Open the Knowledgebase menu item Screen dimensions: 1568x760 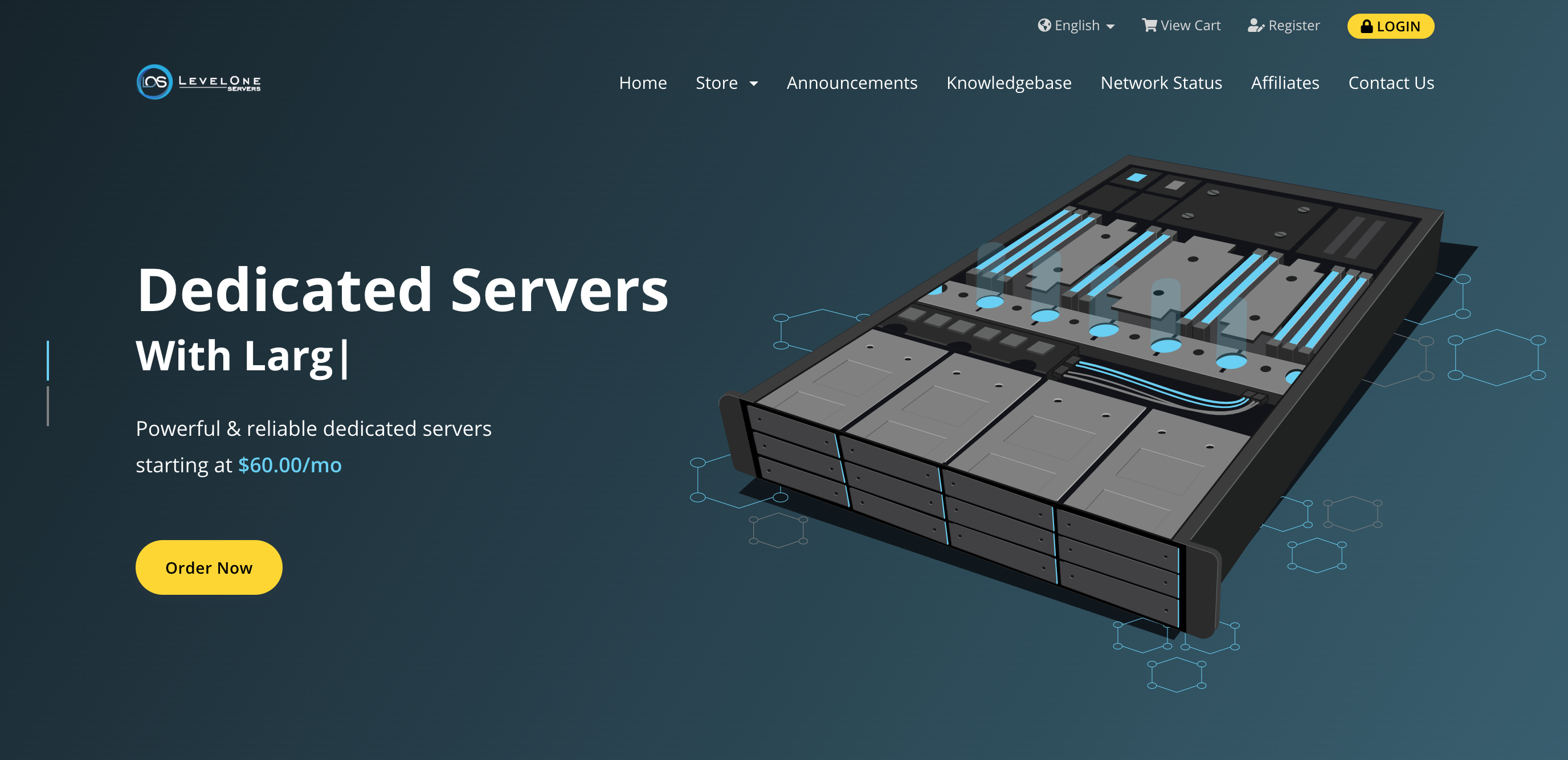pyautogui.click(x=1008, y=83)
